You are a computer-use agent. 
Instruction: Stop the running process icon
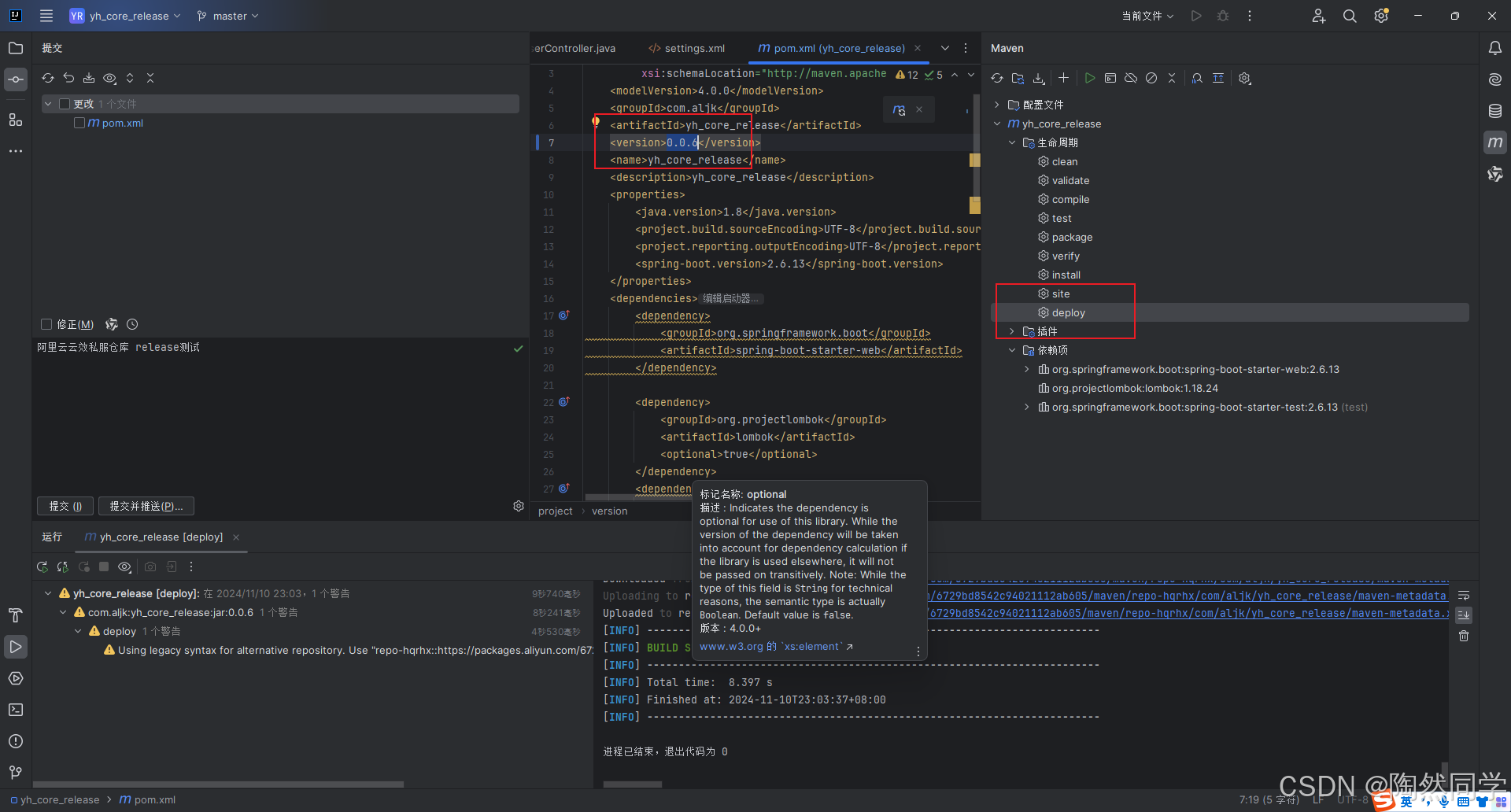104,567
